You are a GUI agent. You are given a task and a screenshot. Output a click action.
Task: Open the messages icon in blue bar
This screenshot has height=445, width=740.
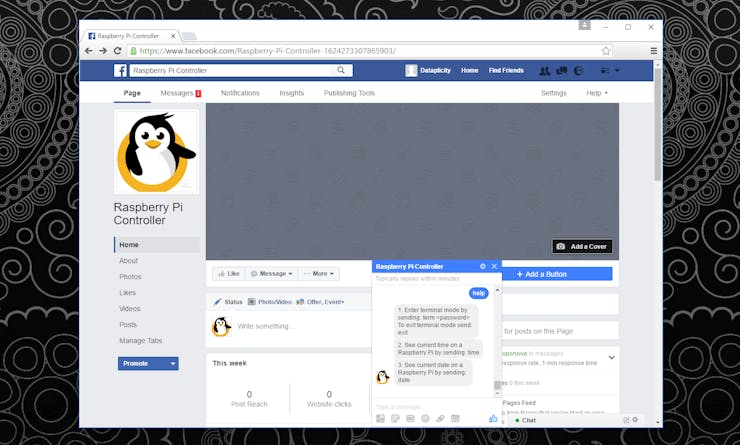pos(562,70)
